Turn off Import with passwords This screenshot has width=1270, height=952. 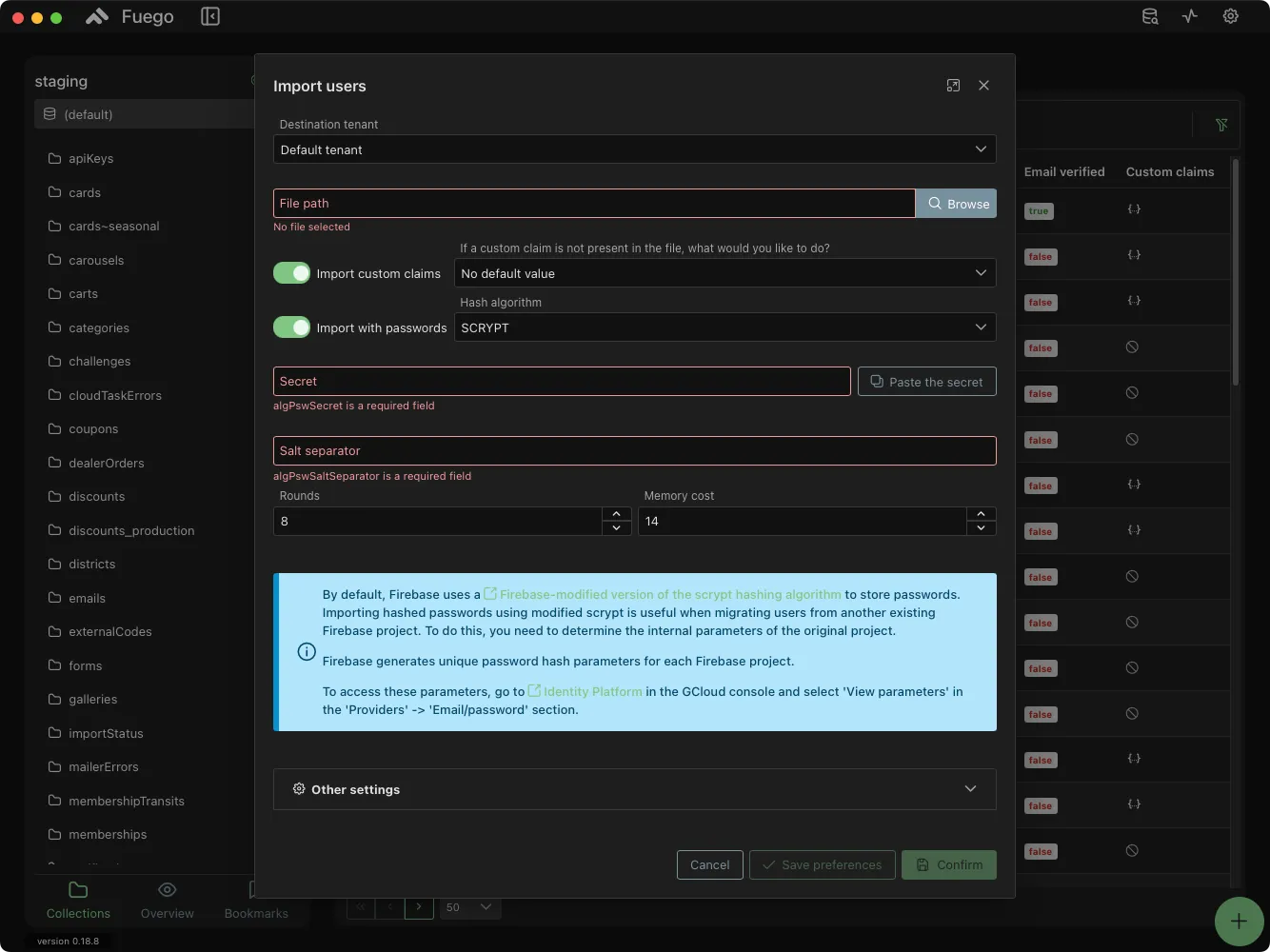(x=291, y=327)
